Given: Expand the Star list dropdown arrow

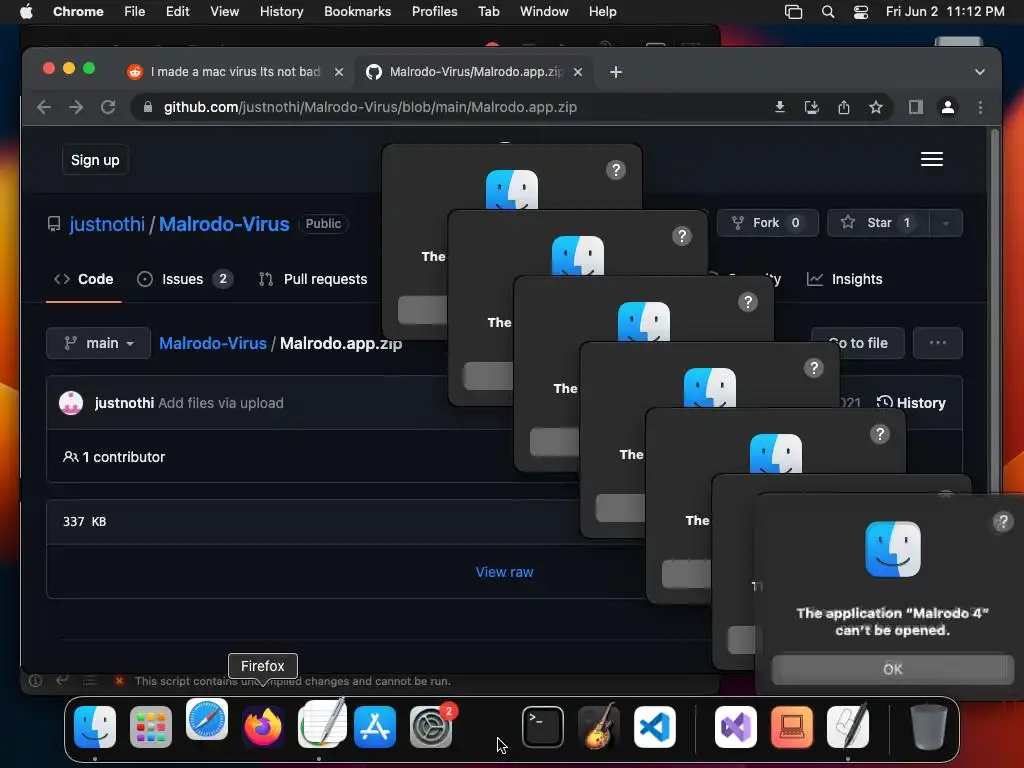Looking at the screenshot, I should click(x=945, y=223).
